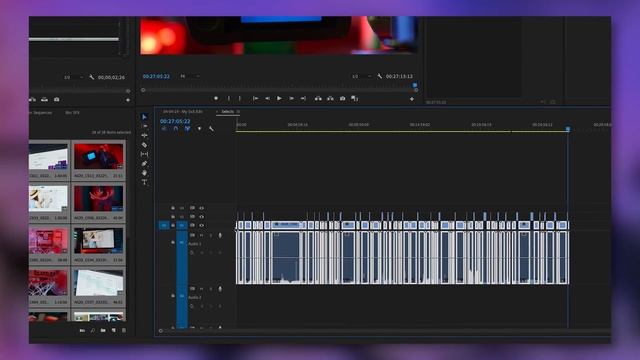Select the Type tool

tap(144, 182)
